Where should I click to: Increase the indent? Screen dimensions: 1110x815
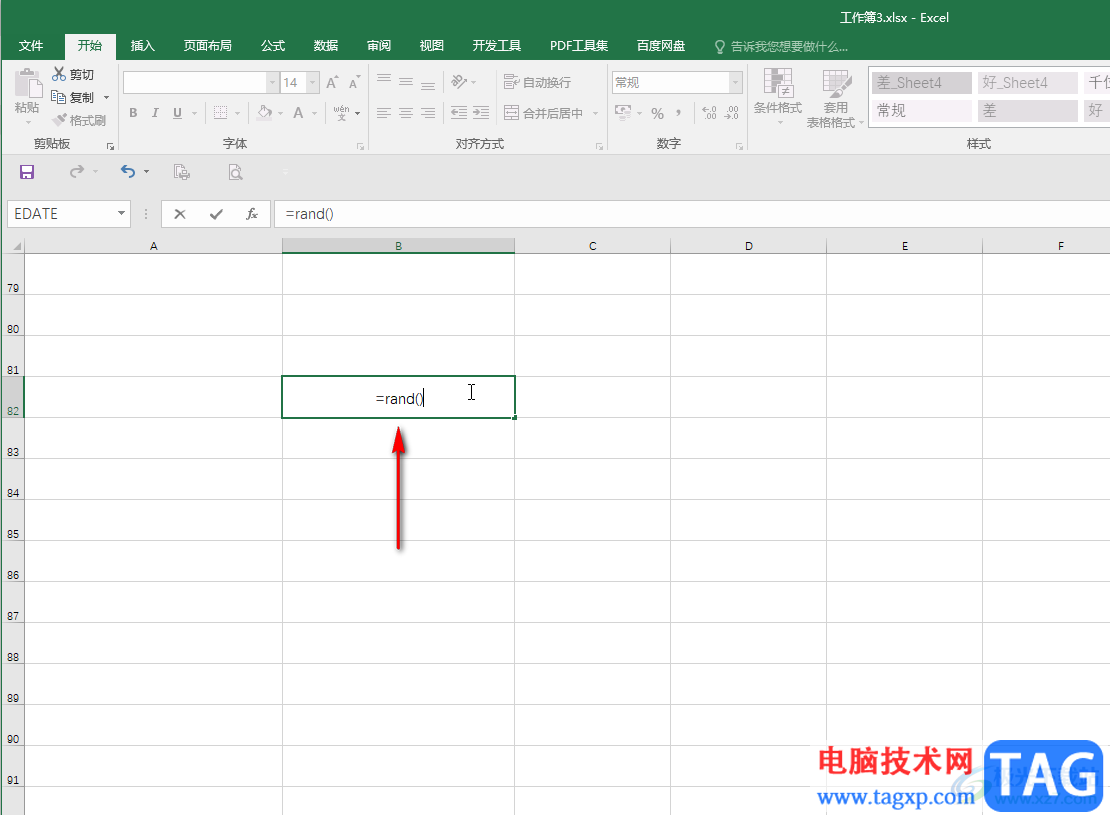(x=481, y=113)
